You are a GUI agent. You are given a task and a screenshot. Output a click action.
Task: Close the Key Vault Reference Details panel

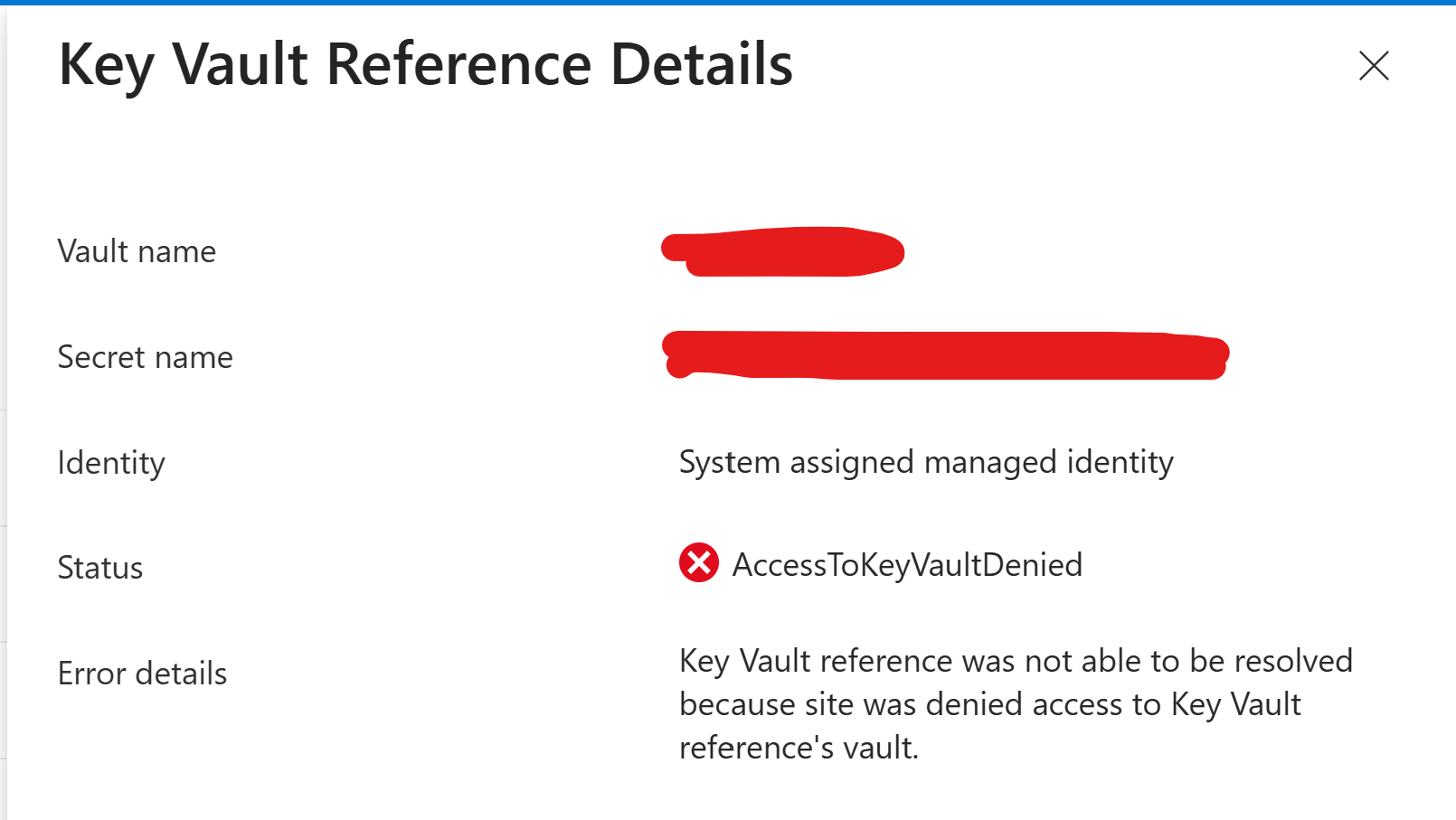click(x=1374, y=65)
